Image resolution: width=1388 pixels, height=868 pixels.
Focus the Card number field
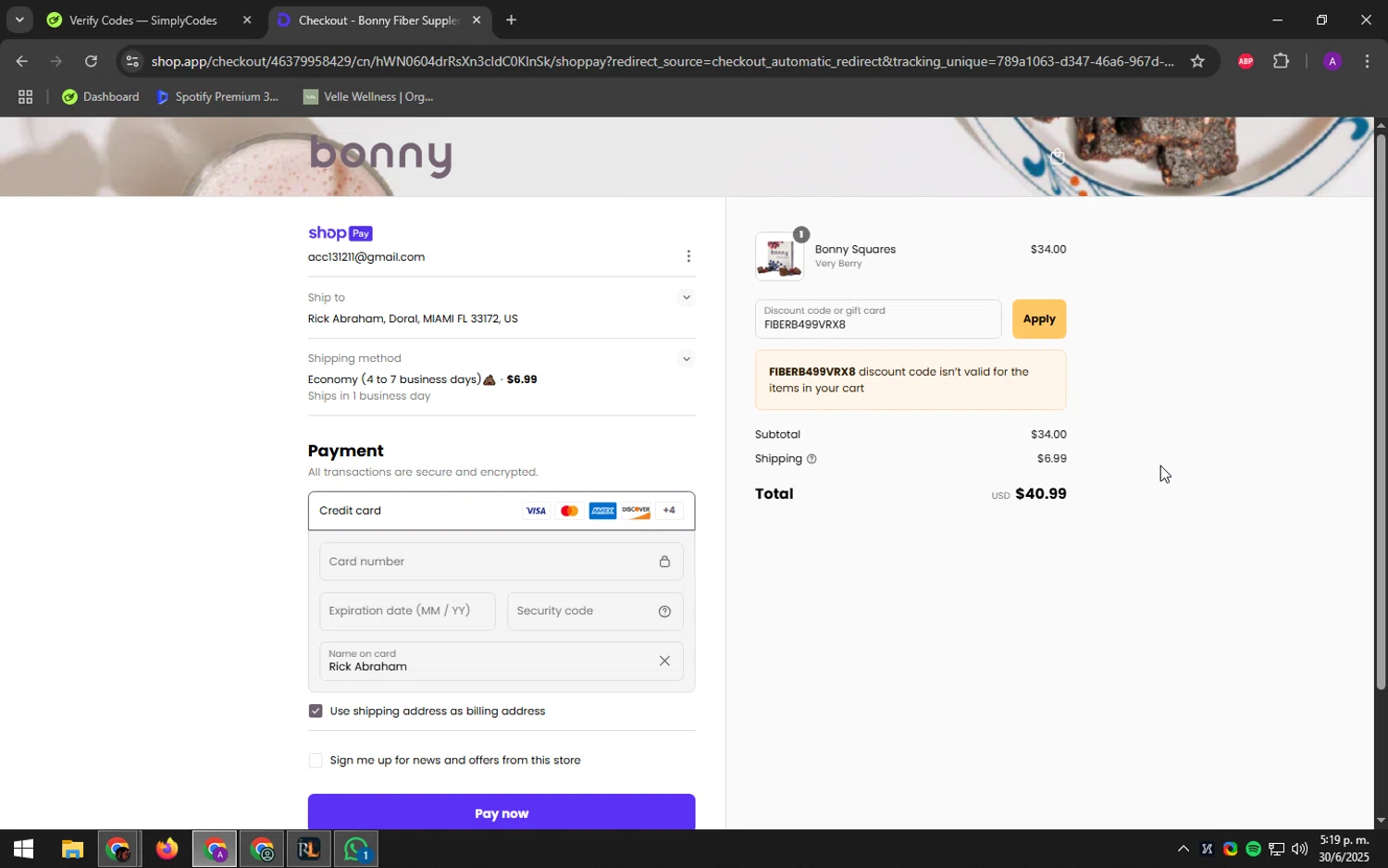(x=502, y=562)
